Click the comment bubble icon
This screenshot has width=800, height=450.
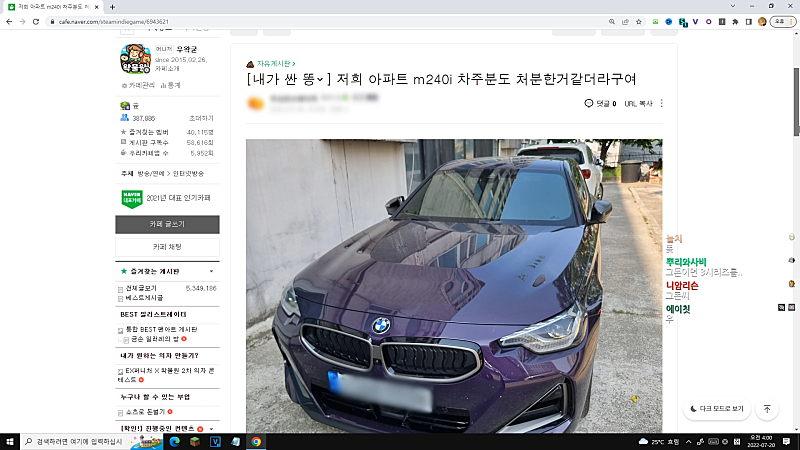[x=589, y=103]
